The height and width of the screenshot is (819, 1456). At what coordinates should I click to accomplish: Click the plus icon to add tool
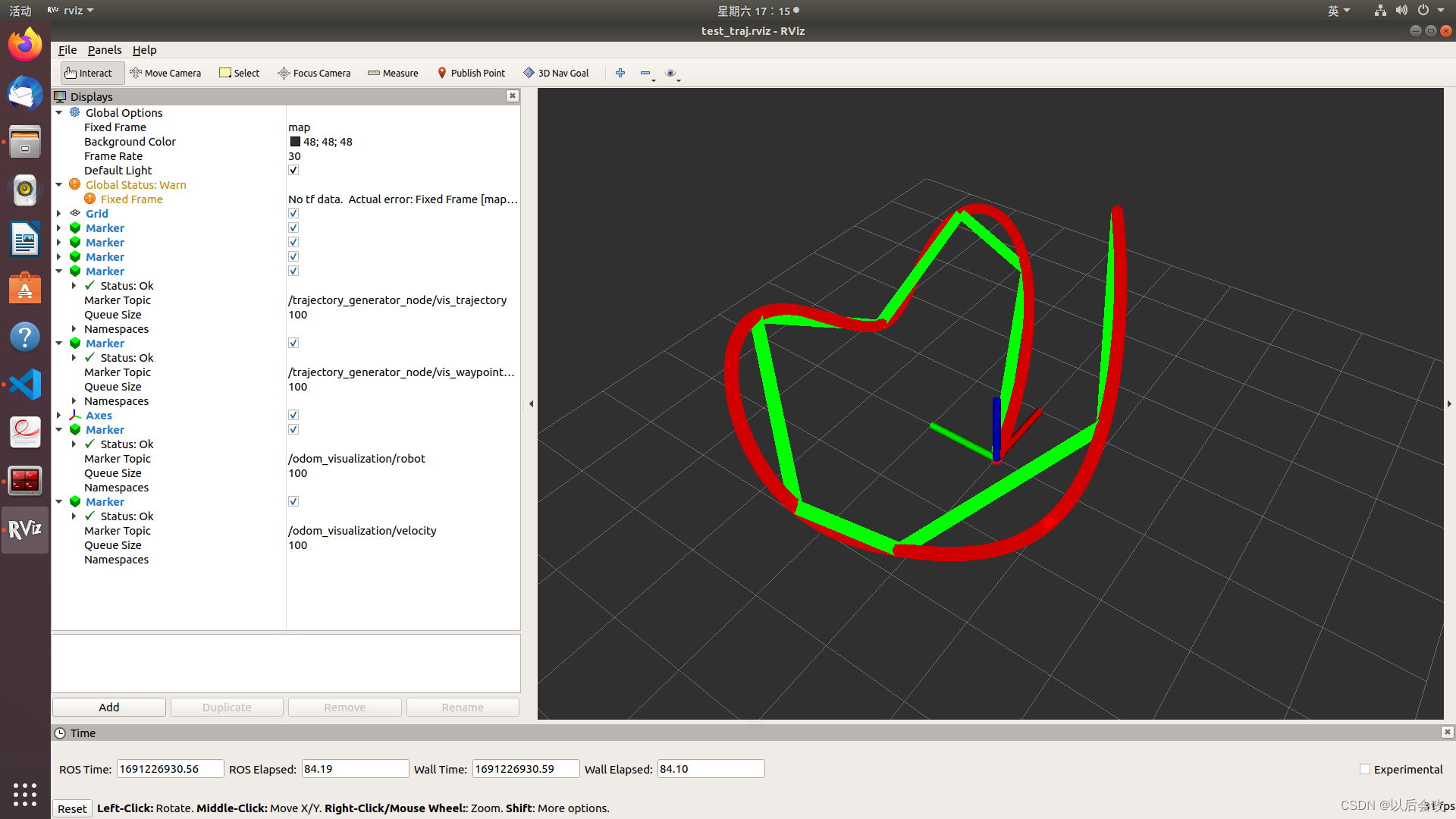click(x=620, y=73)
